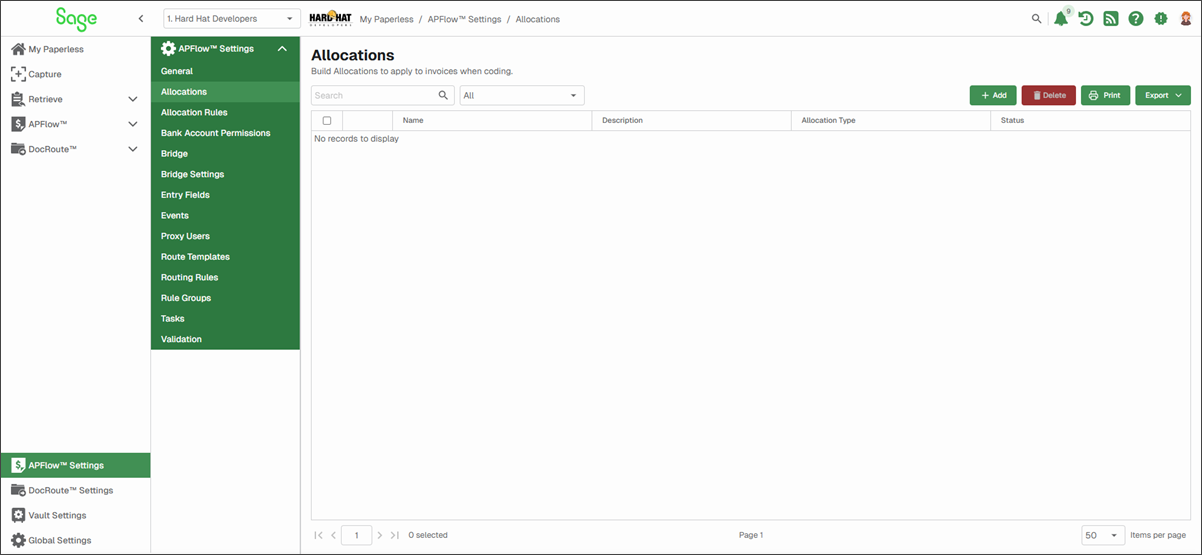
Task: Open the All filter dropdown
Action: point(522,95)
